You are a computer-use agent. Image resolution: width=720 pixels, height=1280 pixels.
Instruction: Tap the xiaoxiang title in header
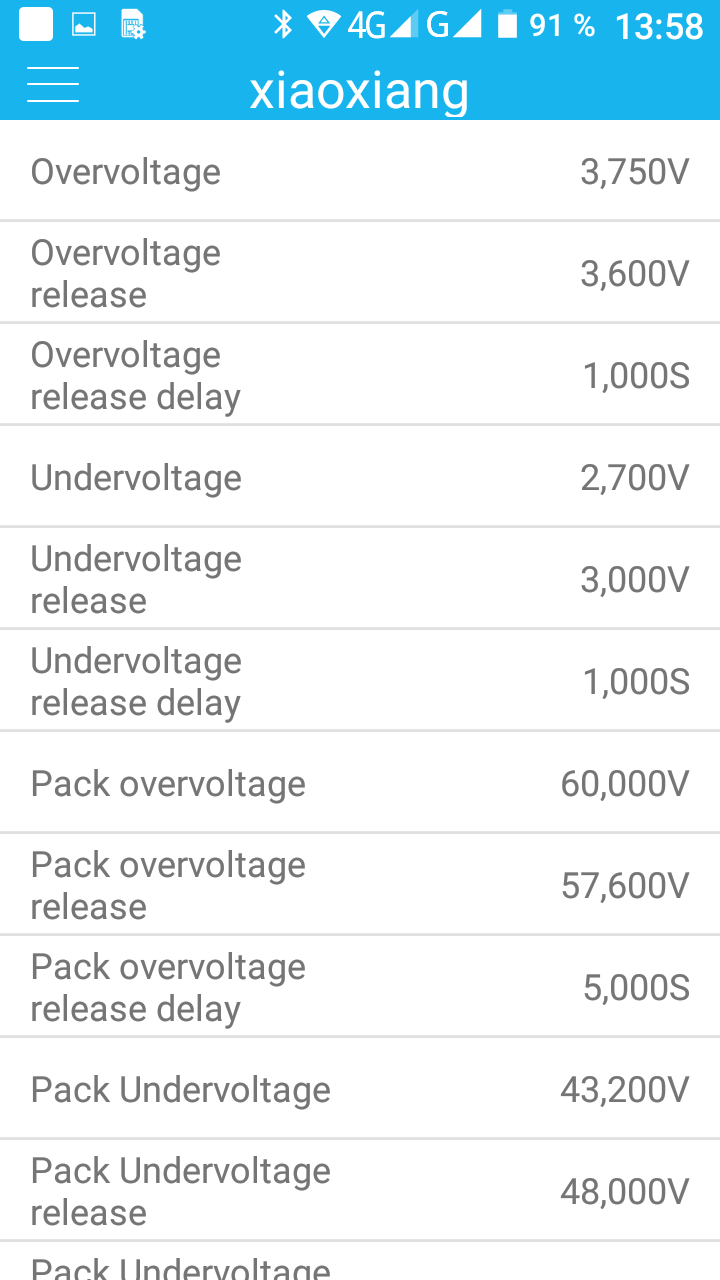[359, 91]
